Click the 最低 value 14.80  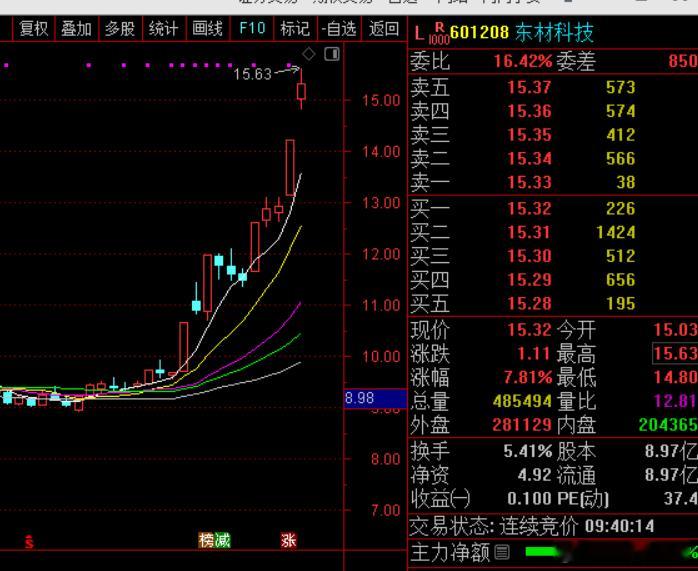(675, 378)
